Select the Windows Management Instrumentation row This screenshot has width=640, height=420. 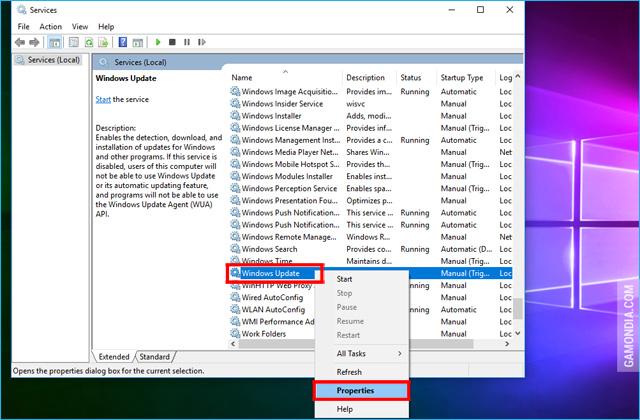pyautogui.click(x=370, y=140)
